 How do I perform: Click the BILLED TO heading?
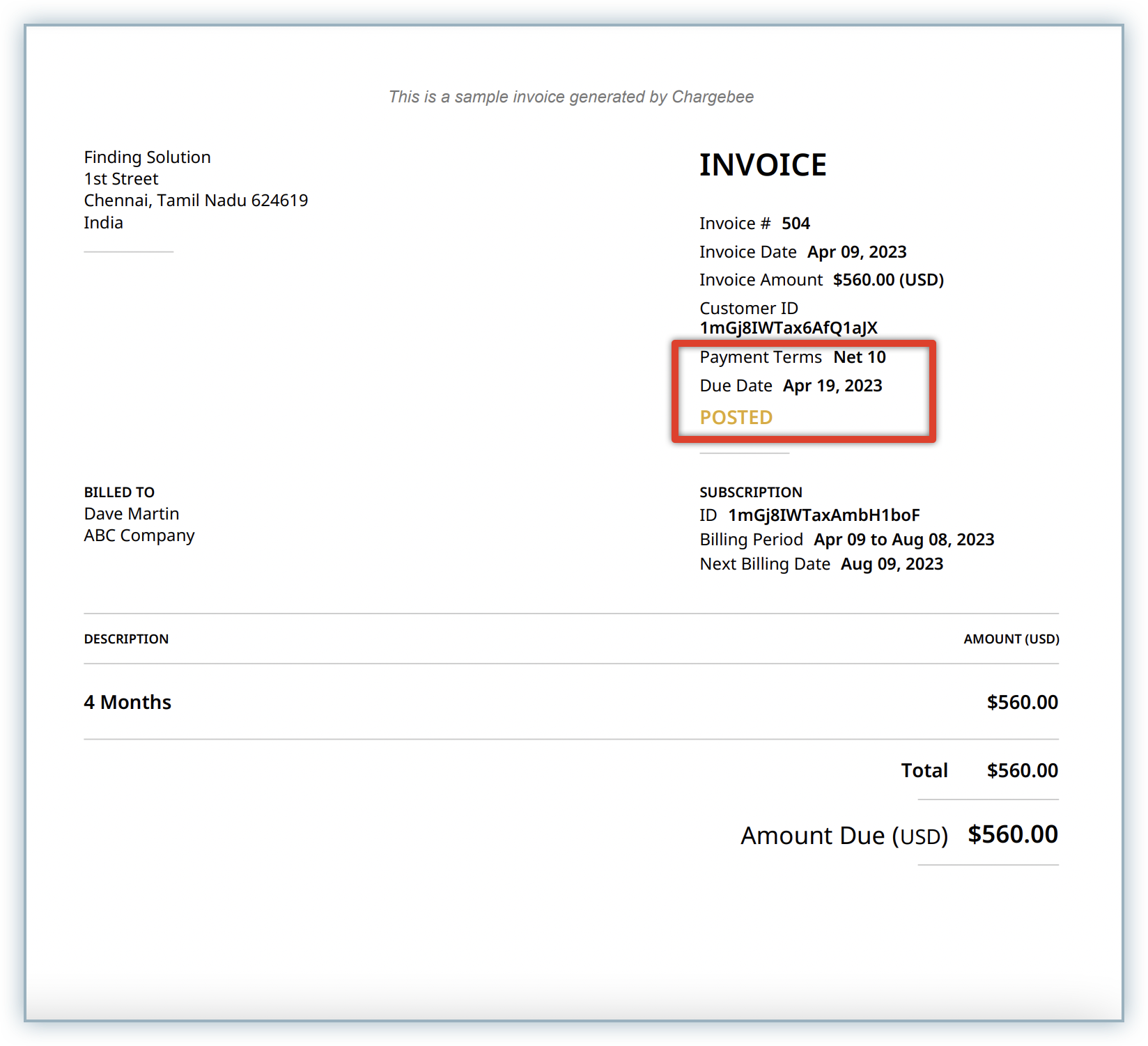coord(119,492)
